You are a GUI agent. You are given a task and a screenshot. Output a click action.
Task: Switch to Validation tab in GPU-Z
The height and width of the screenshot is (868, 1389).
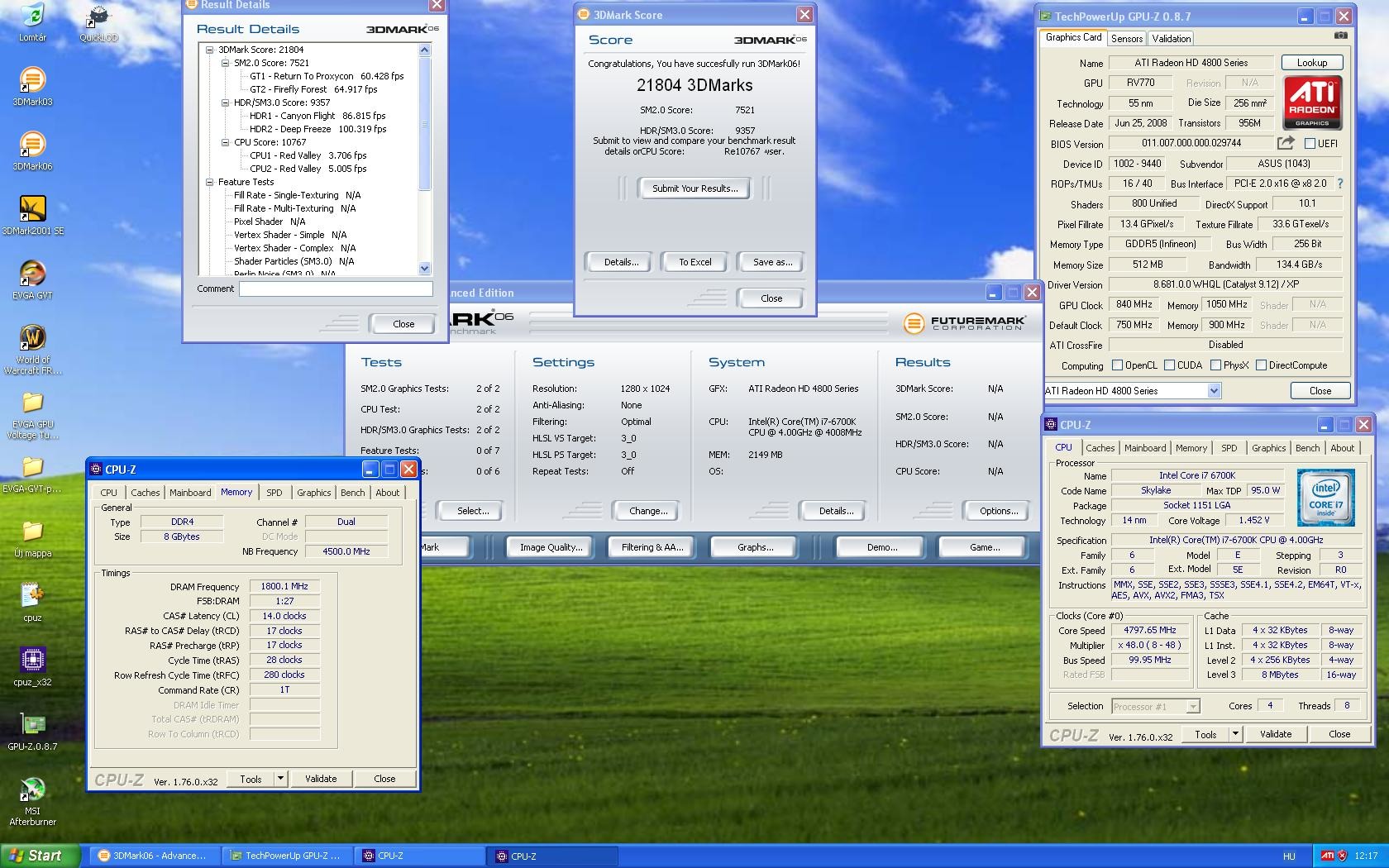pyautogui.click(x=1172, y=39)
